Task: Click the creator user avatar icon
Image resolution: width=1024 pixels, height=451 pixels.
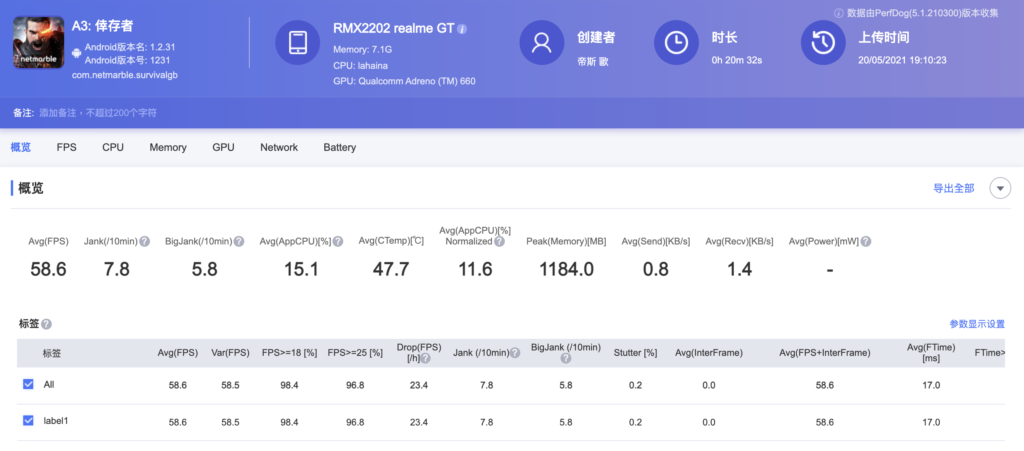Action: pyautogui.click(x=541, y=42)
